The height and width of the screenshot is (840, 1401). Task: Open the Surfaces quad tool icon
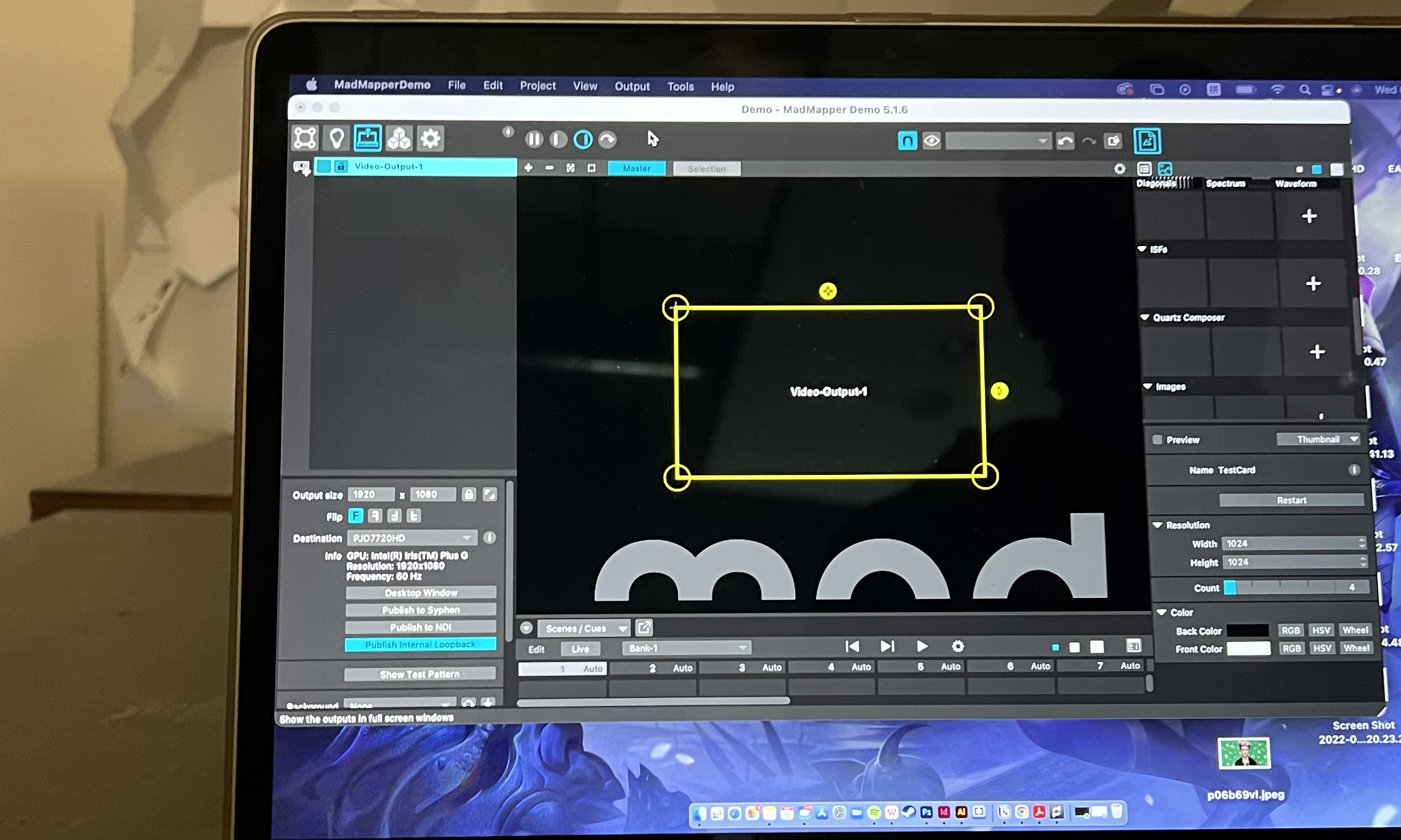pyautogui.click(x=305, y=138)
